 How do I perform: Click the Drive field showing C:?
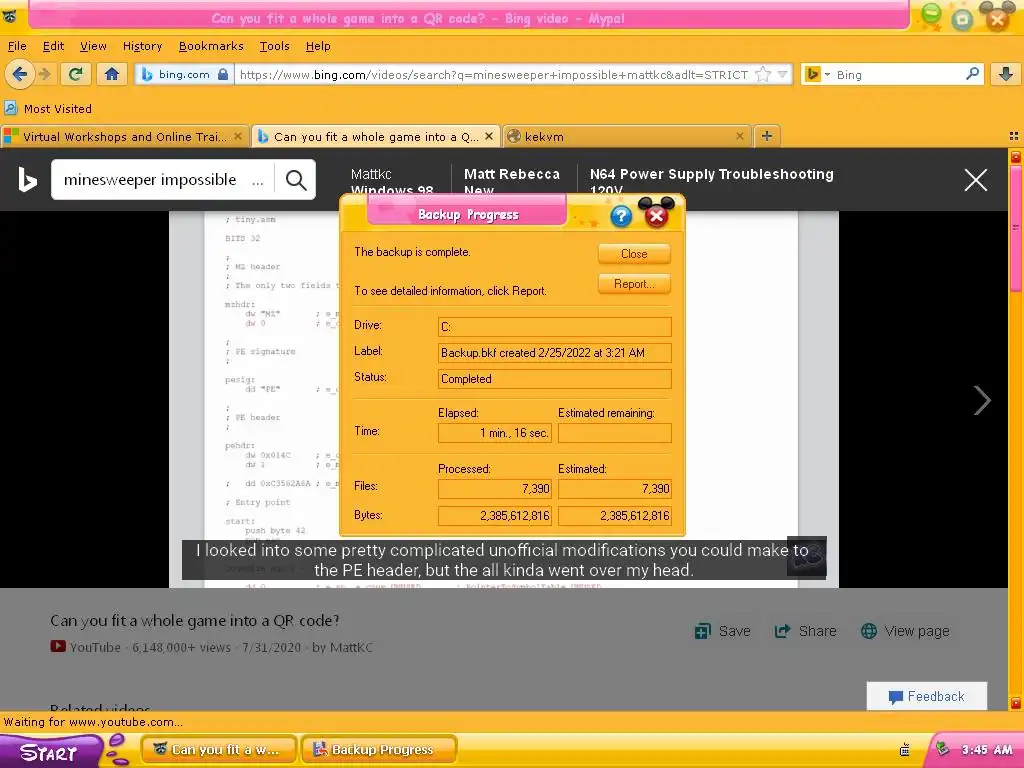554,327
